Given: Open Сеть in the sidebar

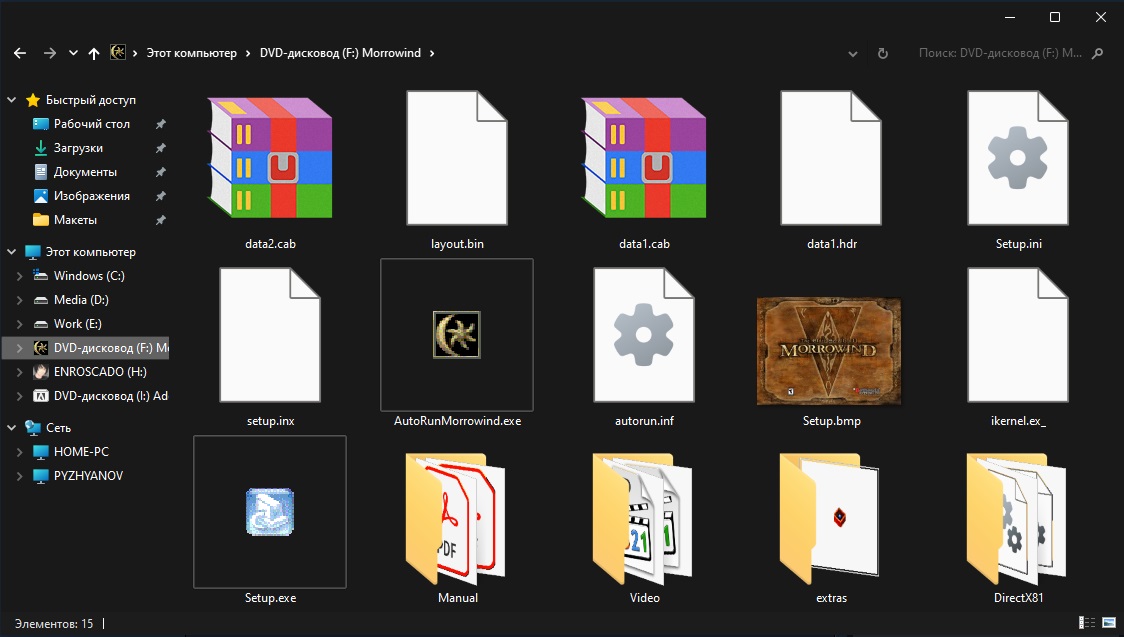Looking at the screenshot, I should coord(58,428).
